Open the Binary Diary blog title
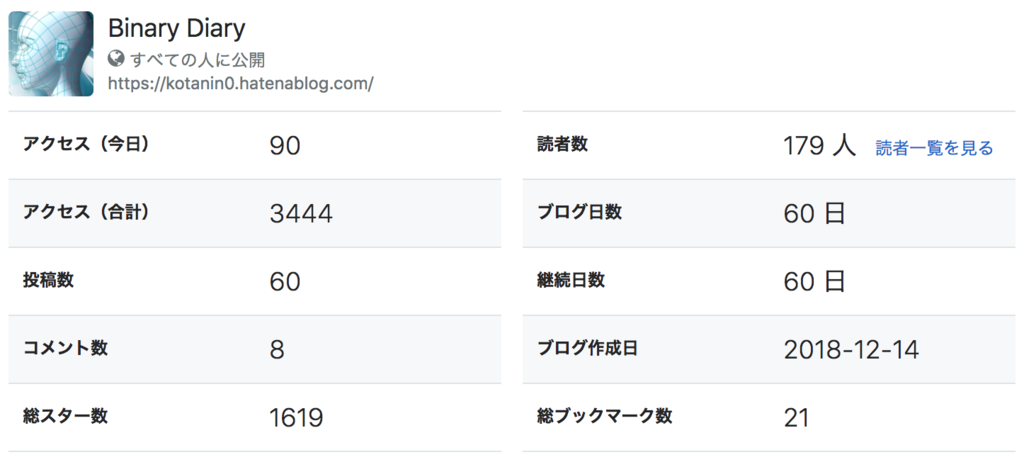The image size is (1024, 462). point(176,29)
